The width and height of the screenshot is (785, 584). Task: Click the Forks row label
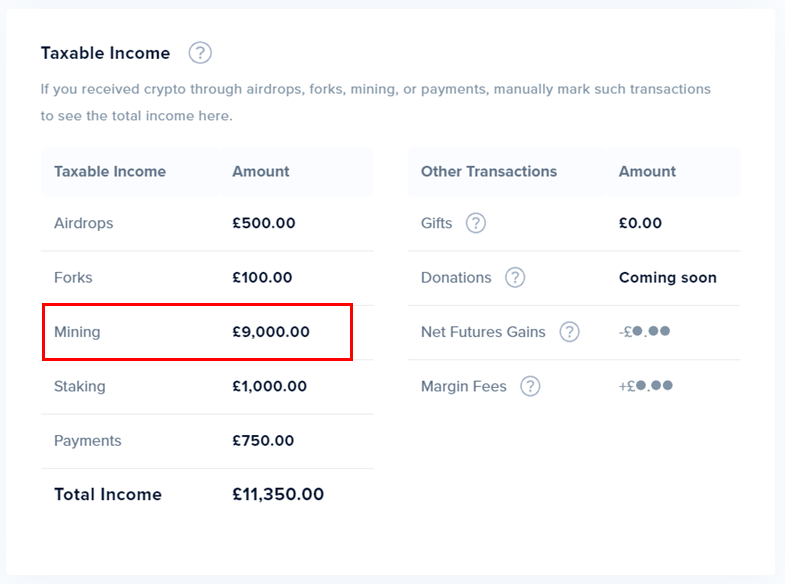[x=73, y=278]
